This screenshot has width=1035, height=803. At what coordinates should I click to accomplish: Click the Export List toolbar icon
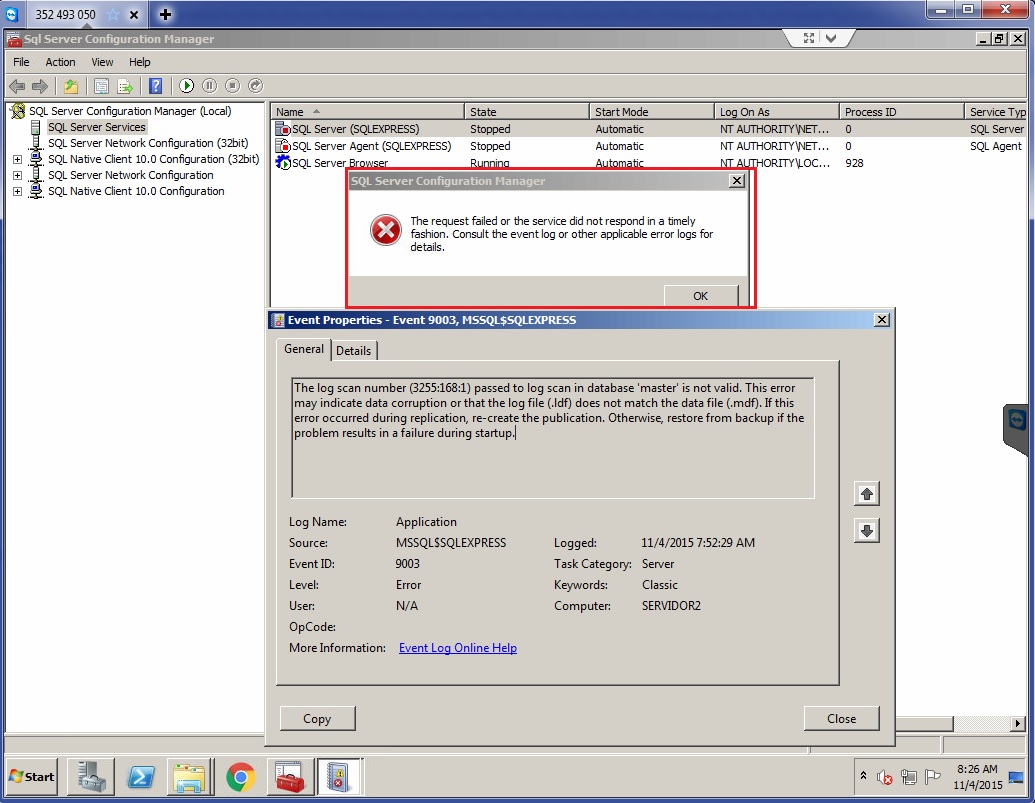[x=125, y=86]
